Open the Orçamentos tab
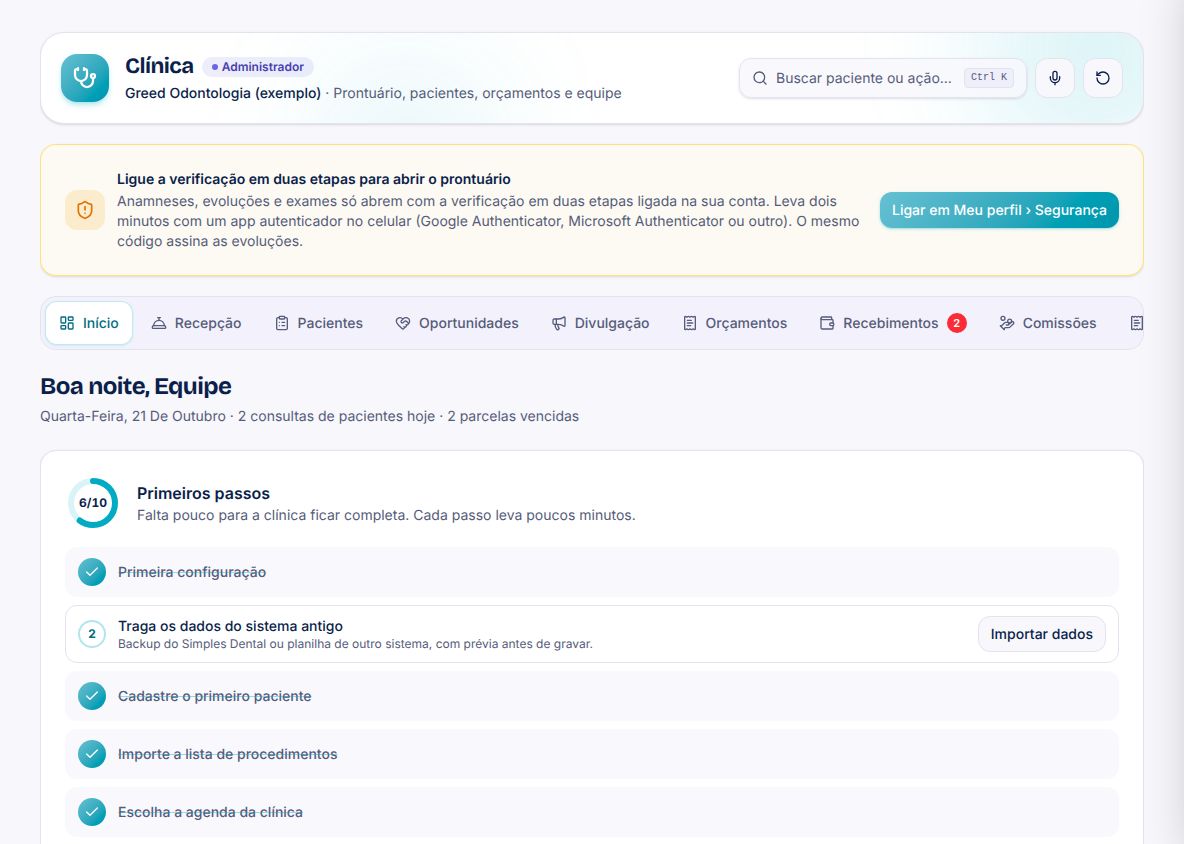The image size is (1184, 844). (x=735, y=323)
